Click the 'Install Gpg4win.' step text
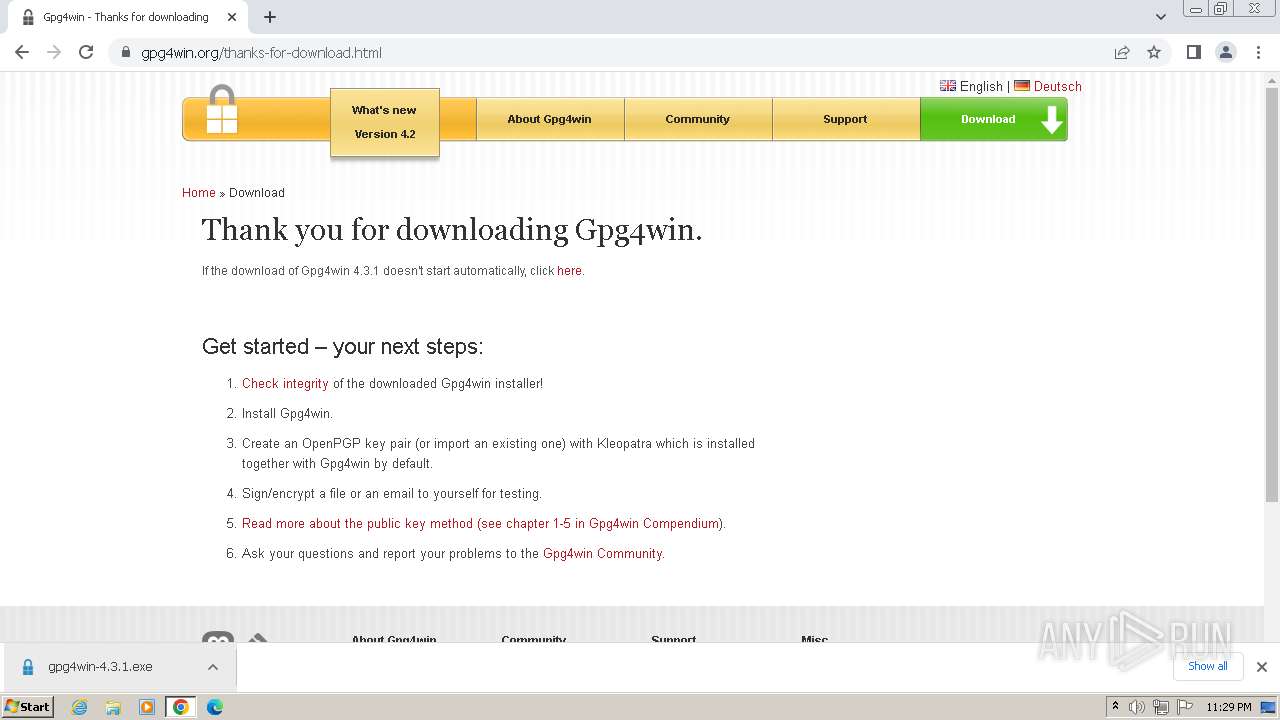The height and width of the screenshot is (720, 1280). pos(287,413)
